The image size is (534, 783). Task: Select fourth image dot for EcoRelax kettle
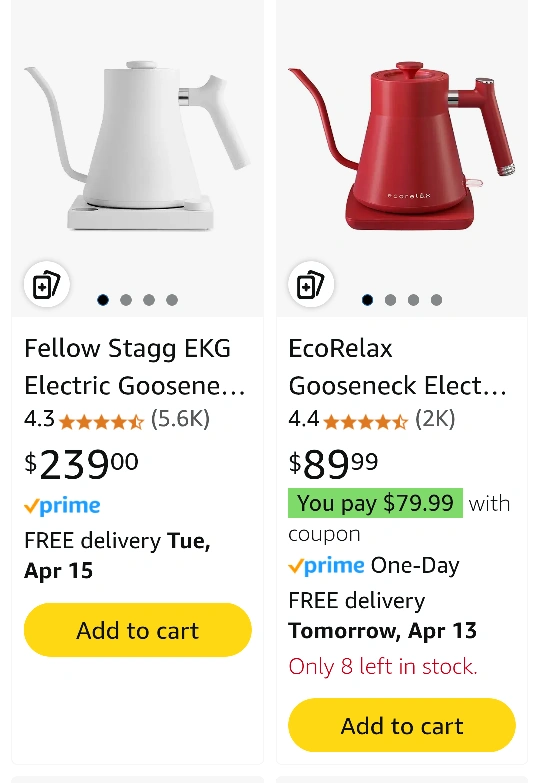(436, 300)
